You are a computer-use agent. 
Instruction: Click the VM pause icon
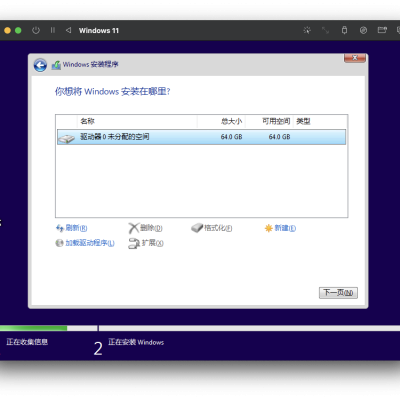tap(53, 30)
